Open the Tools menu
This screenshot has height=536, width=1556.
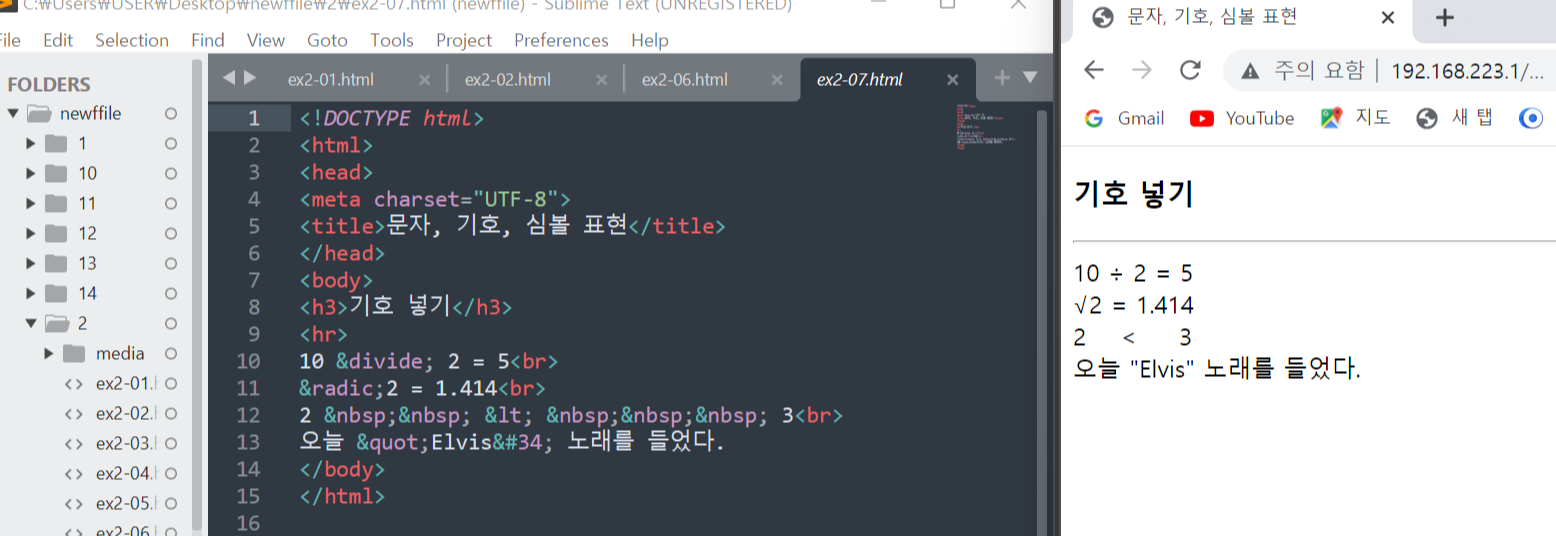pyautogui.click(x=392, y=40)
